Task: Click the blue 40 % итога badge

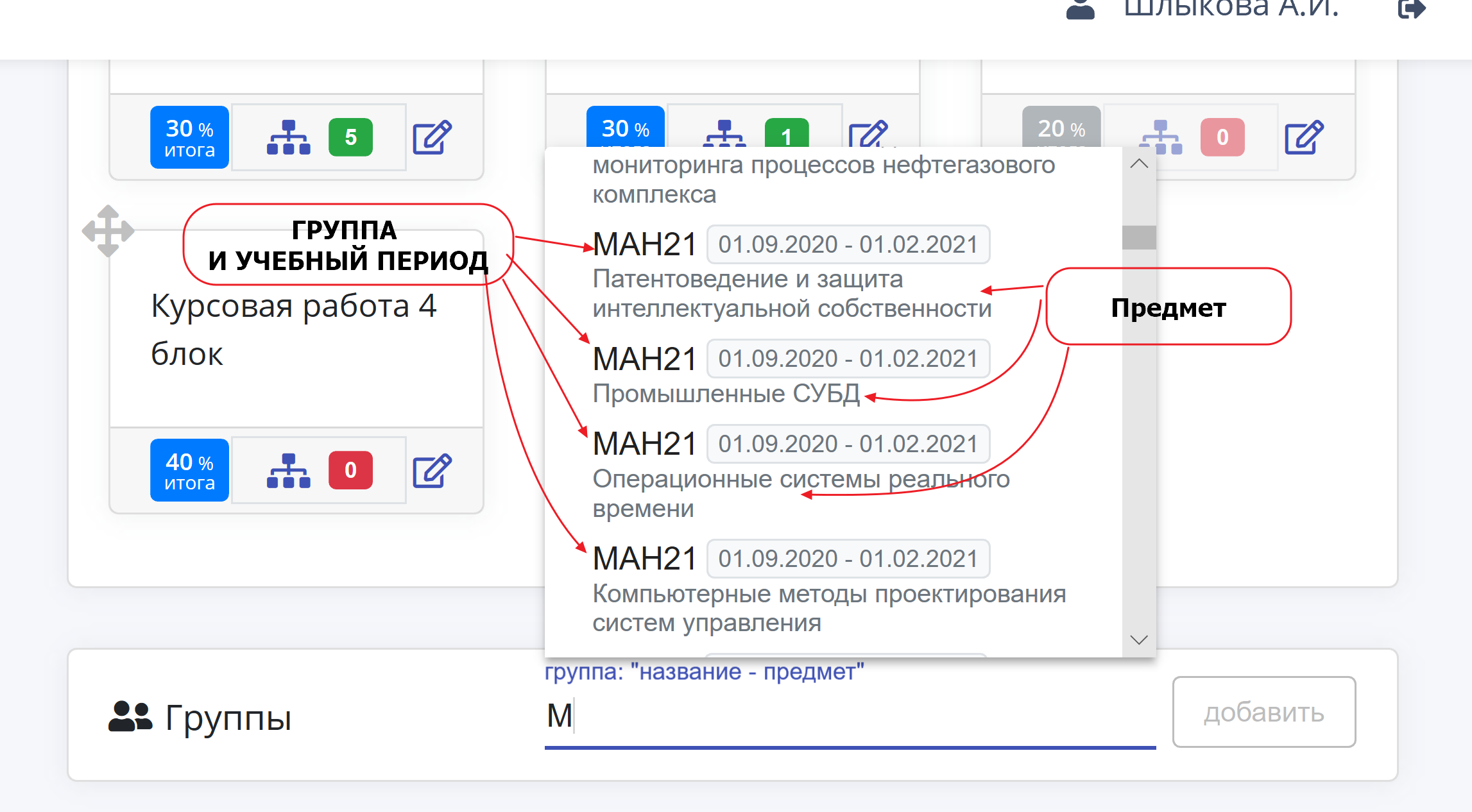Action: click(189, 470)
